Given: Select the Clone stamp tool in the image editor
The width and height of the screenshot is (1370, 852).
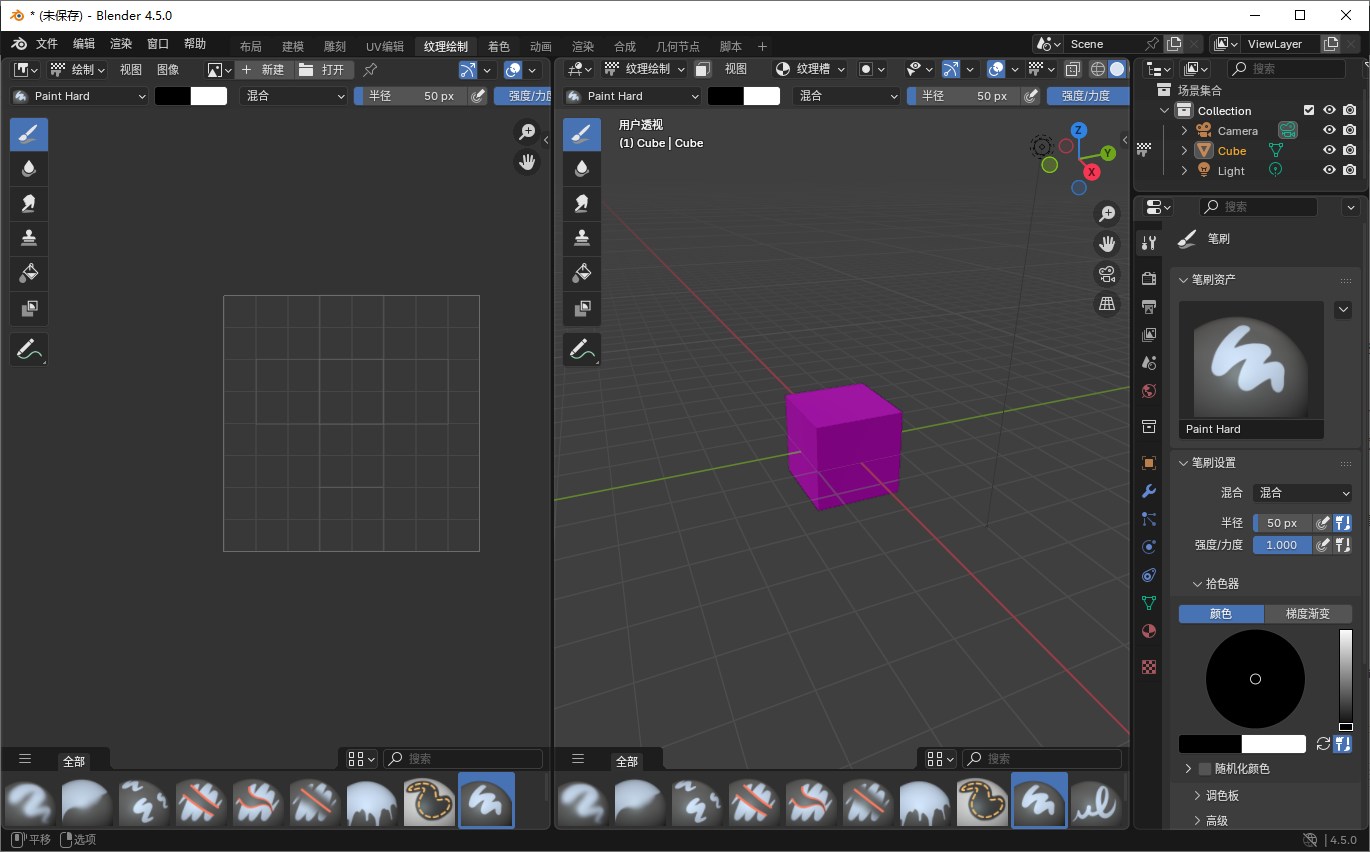Looking at the screenshot, I should (29, 238).
